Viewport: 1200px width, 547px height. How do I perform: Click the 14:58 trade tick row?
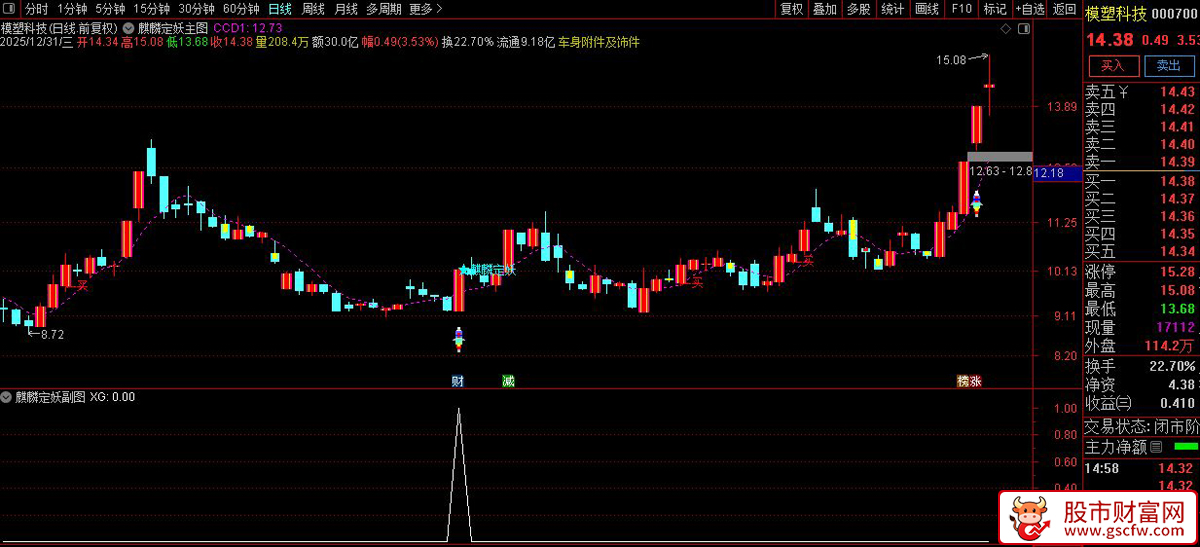click(1141, 467)
